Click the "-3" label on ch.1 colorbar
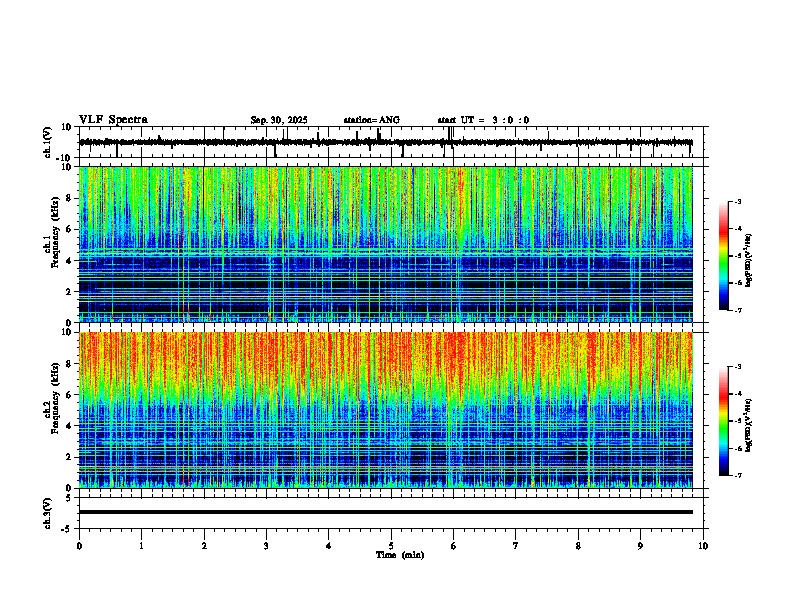Screen dimensions: 792x612 737,202
